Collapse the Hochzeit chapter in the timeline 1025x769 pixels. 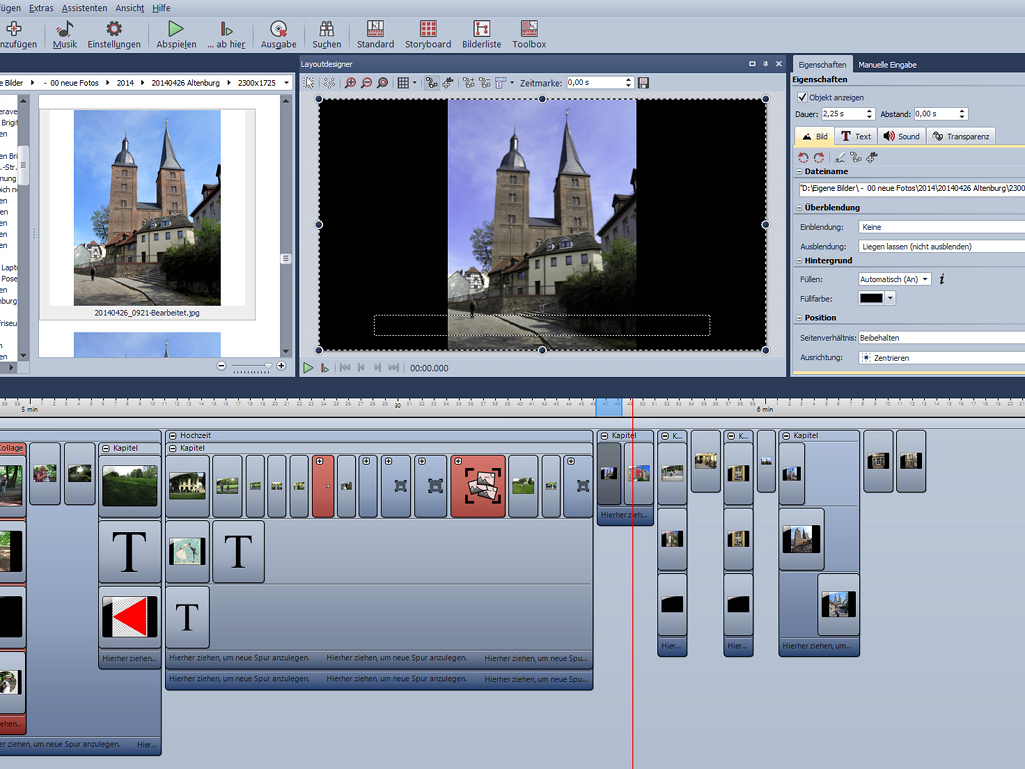[x=173, y=436]
